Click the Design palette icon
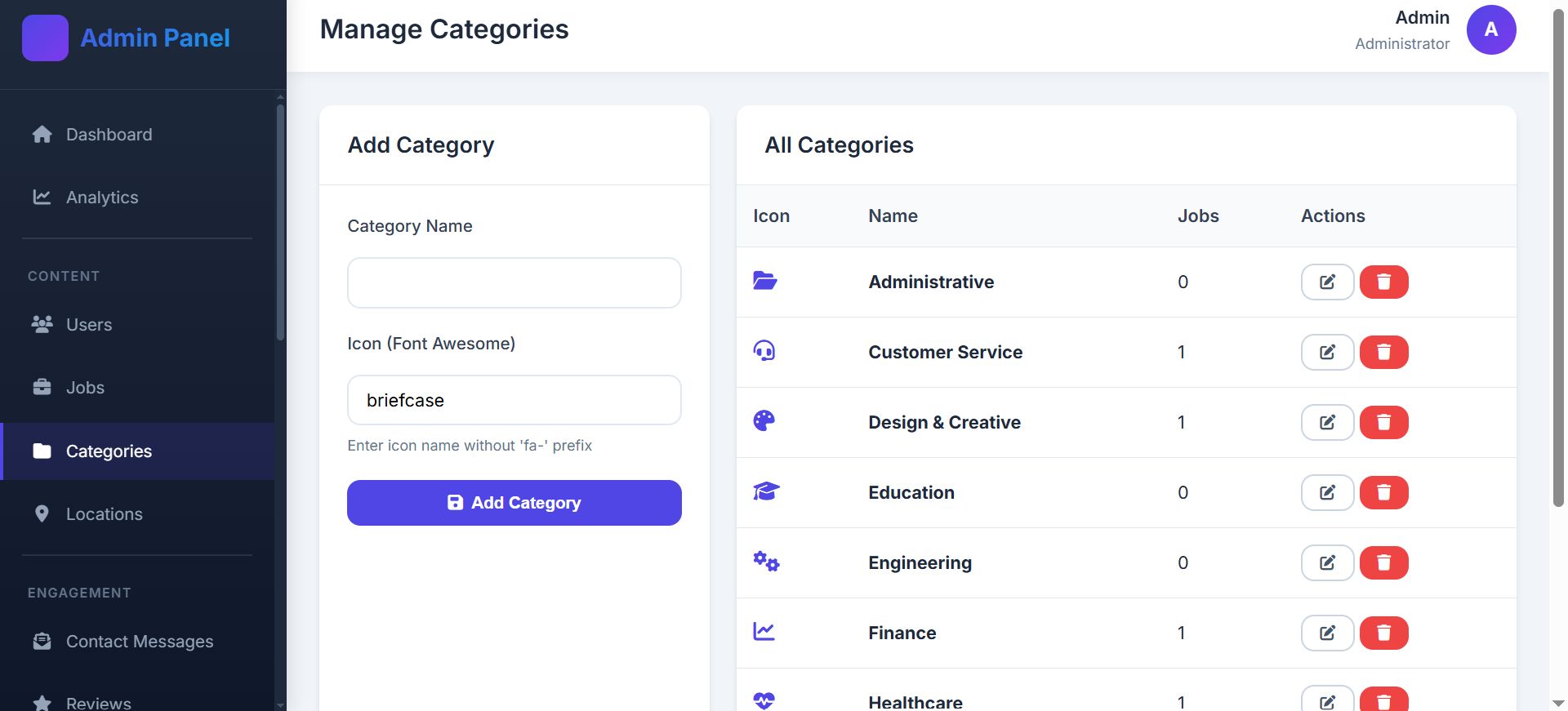Screen dimensions: 1568x711 point(764,422)
